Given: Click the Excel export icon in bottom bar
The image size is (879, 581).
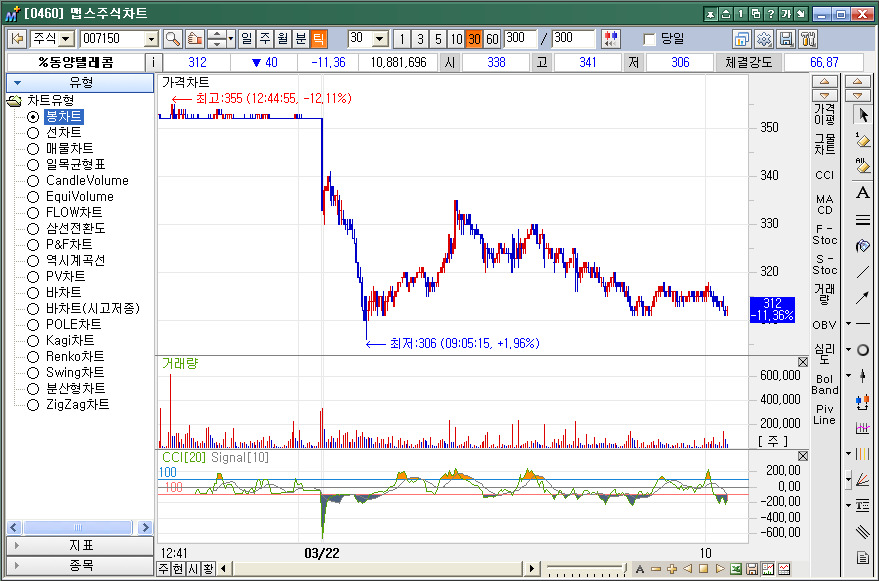Looking at the screenshot, I should [736, 569].
